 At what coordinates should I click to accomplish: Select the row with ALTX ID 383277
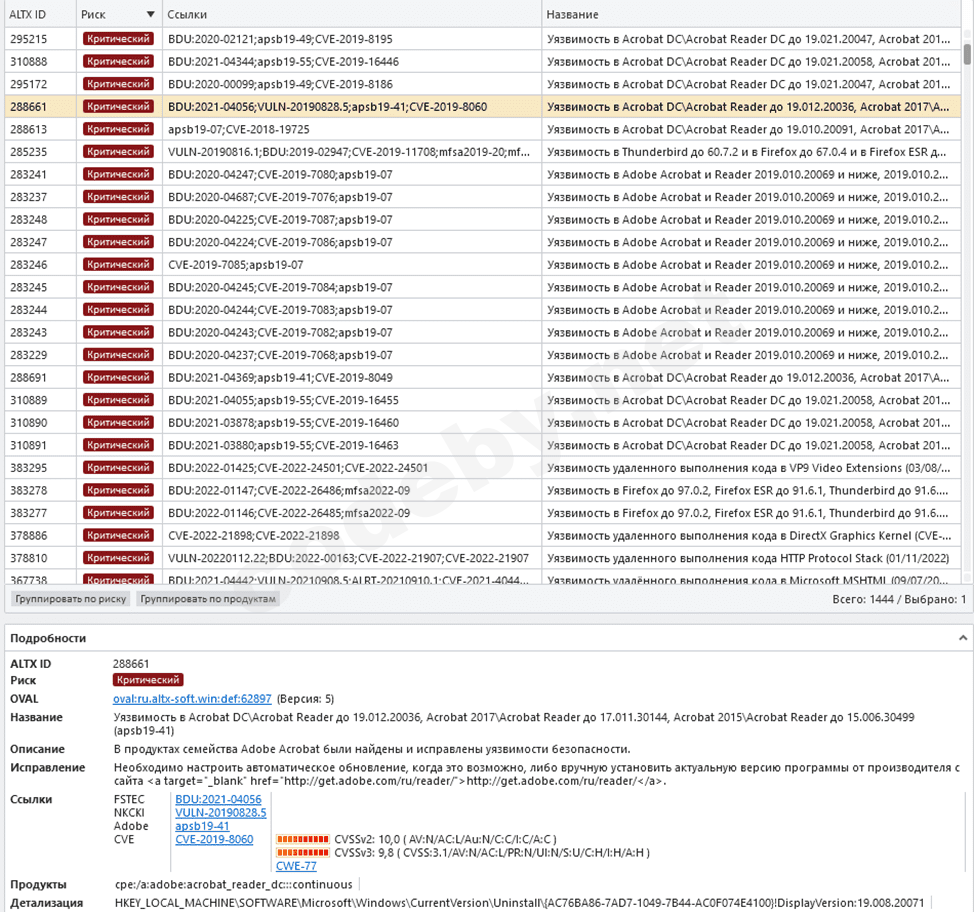[x=483, y=513]
